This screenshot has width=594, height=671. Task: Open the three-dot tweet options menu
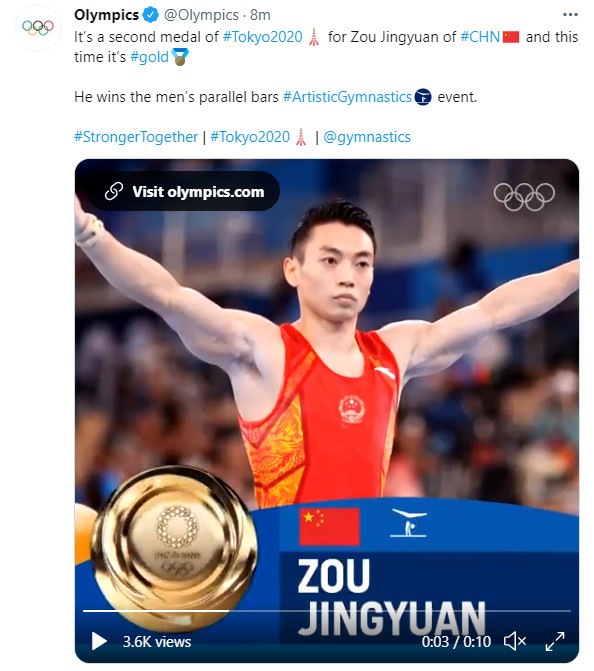click(570, 15)
